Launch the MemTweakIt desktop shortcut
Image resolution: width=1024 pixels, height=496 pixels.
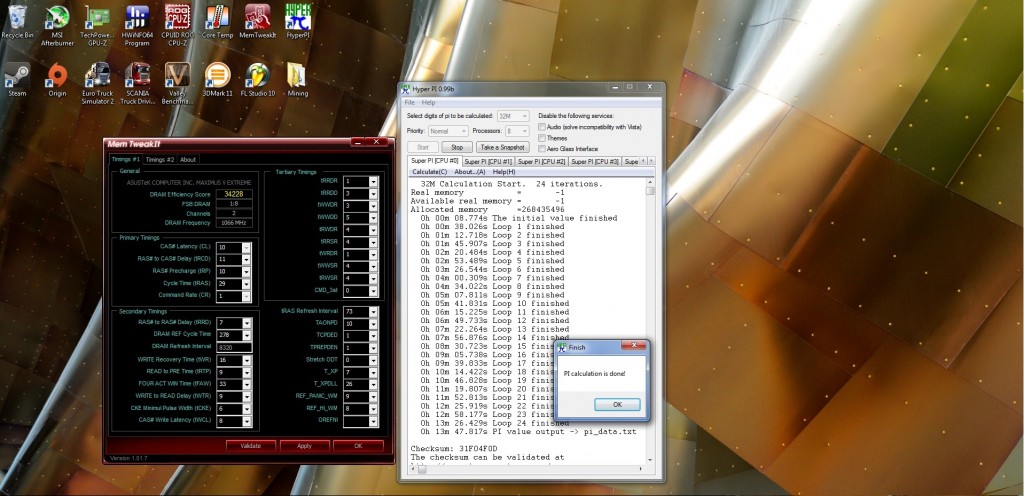coord(257,22)
